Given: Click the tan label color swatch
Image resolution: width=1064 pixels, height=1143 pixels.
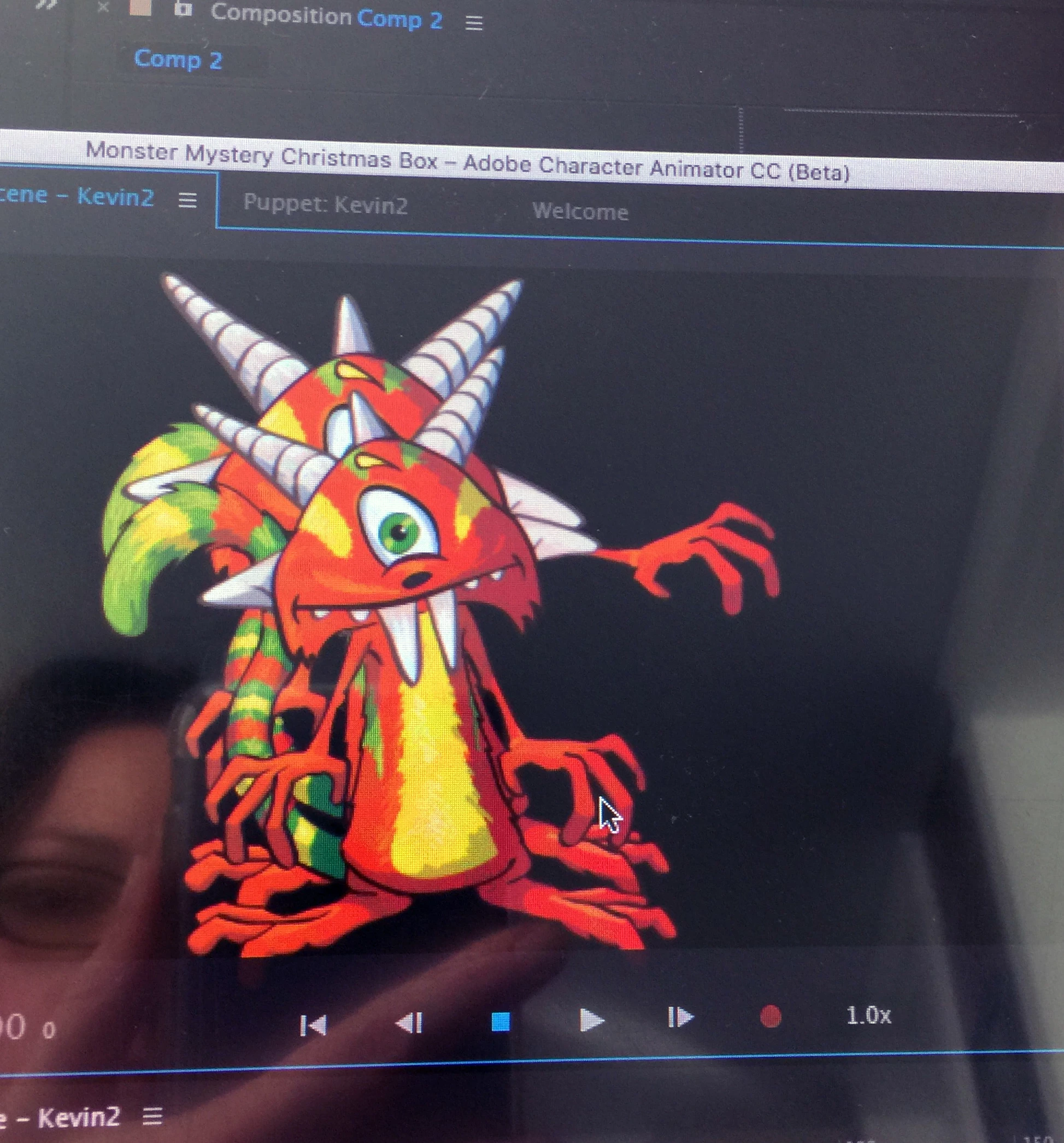Looking at the screenshot, I should point(141,7).
